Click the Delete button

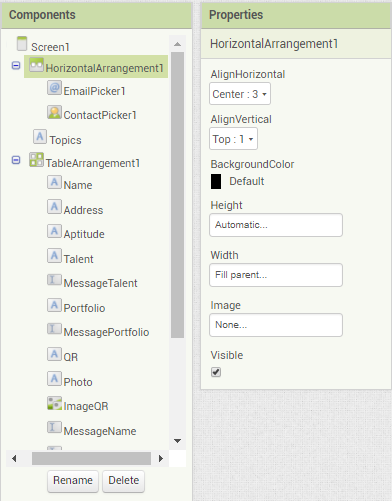[123, 481]
